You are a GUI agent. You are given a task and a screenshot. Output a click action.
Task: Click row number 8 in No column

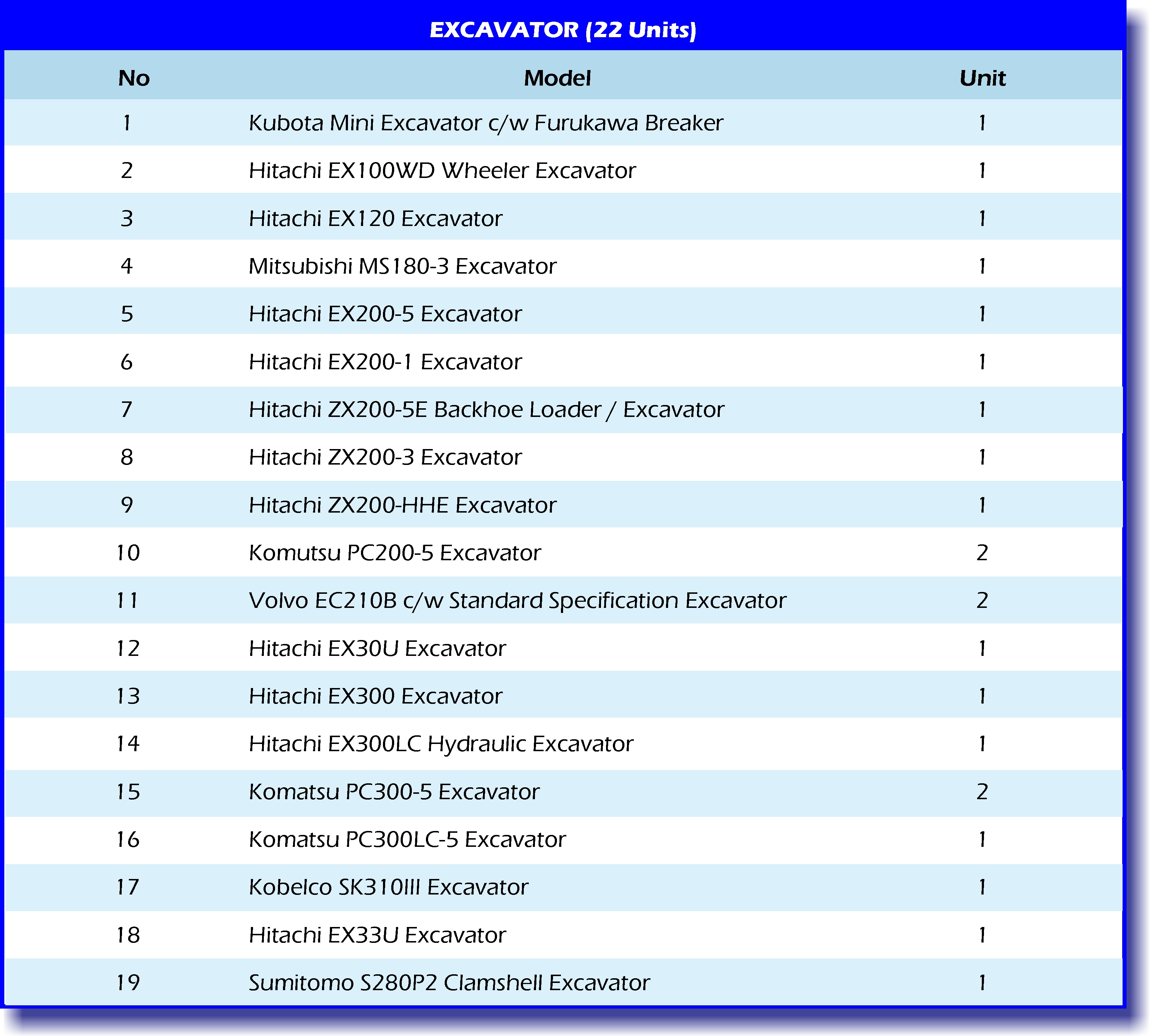[127, 457]
